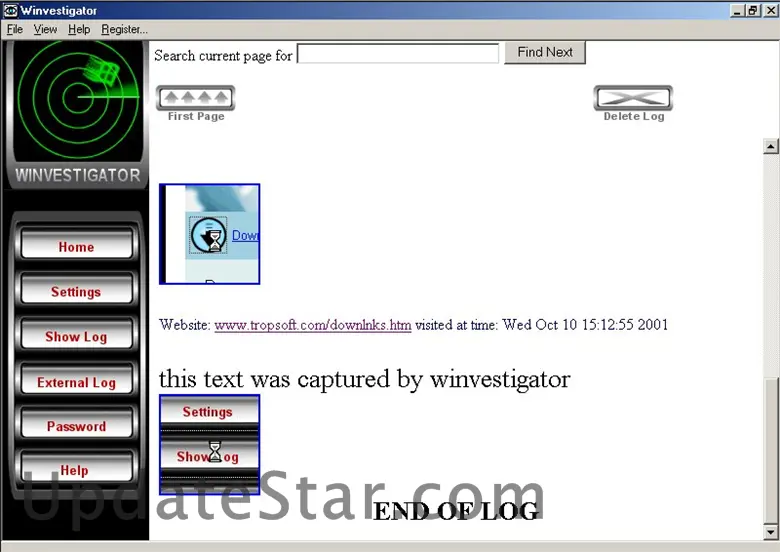Click the Find Next button
This screenshot has width=780, height=552.
545,52
